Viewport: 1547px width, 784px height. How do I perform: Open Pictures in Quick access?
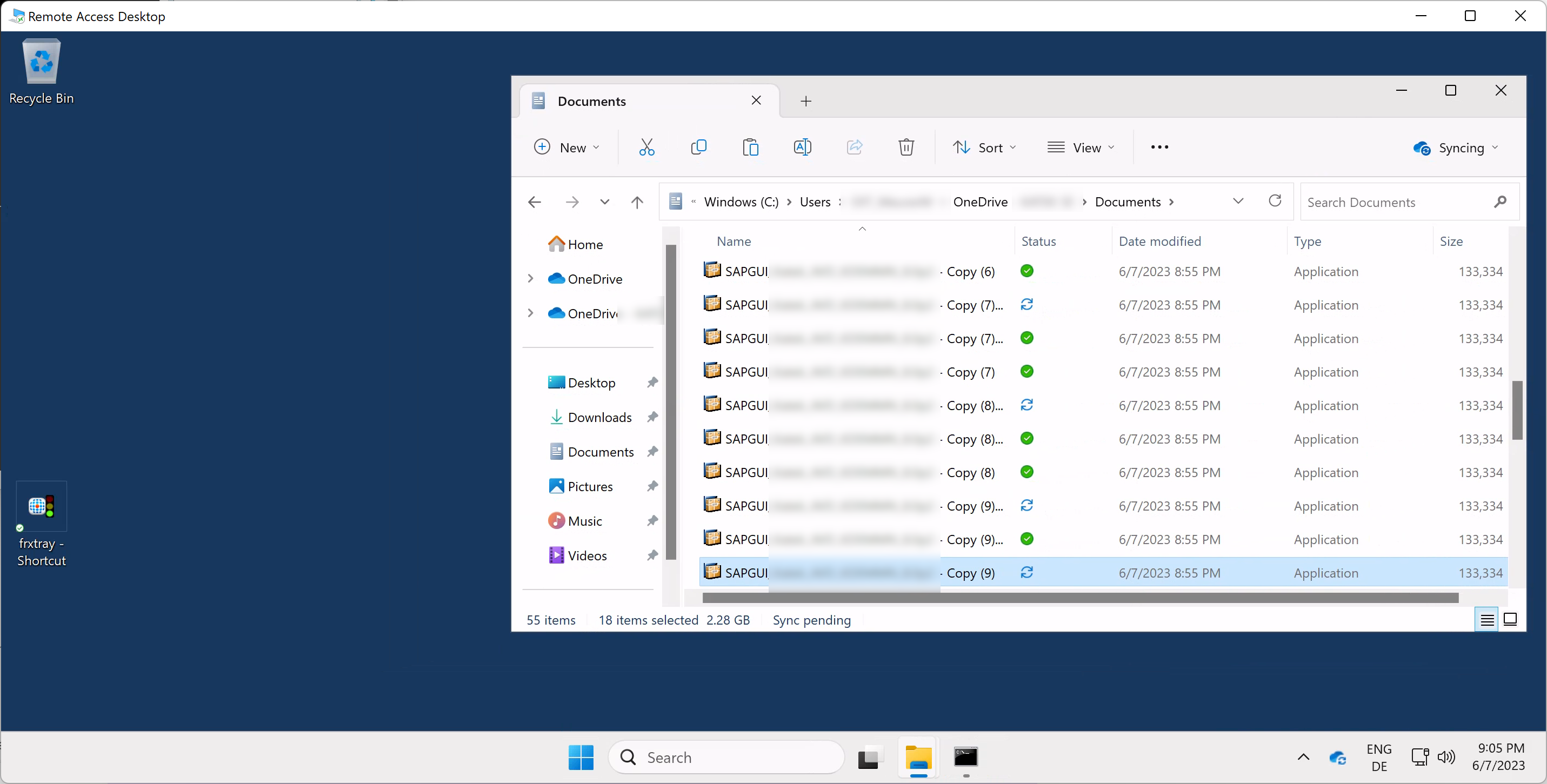coord(580,486)
